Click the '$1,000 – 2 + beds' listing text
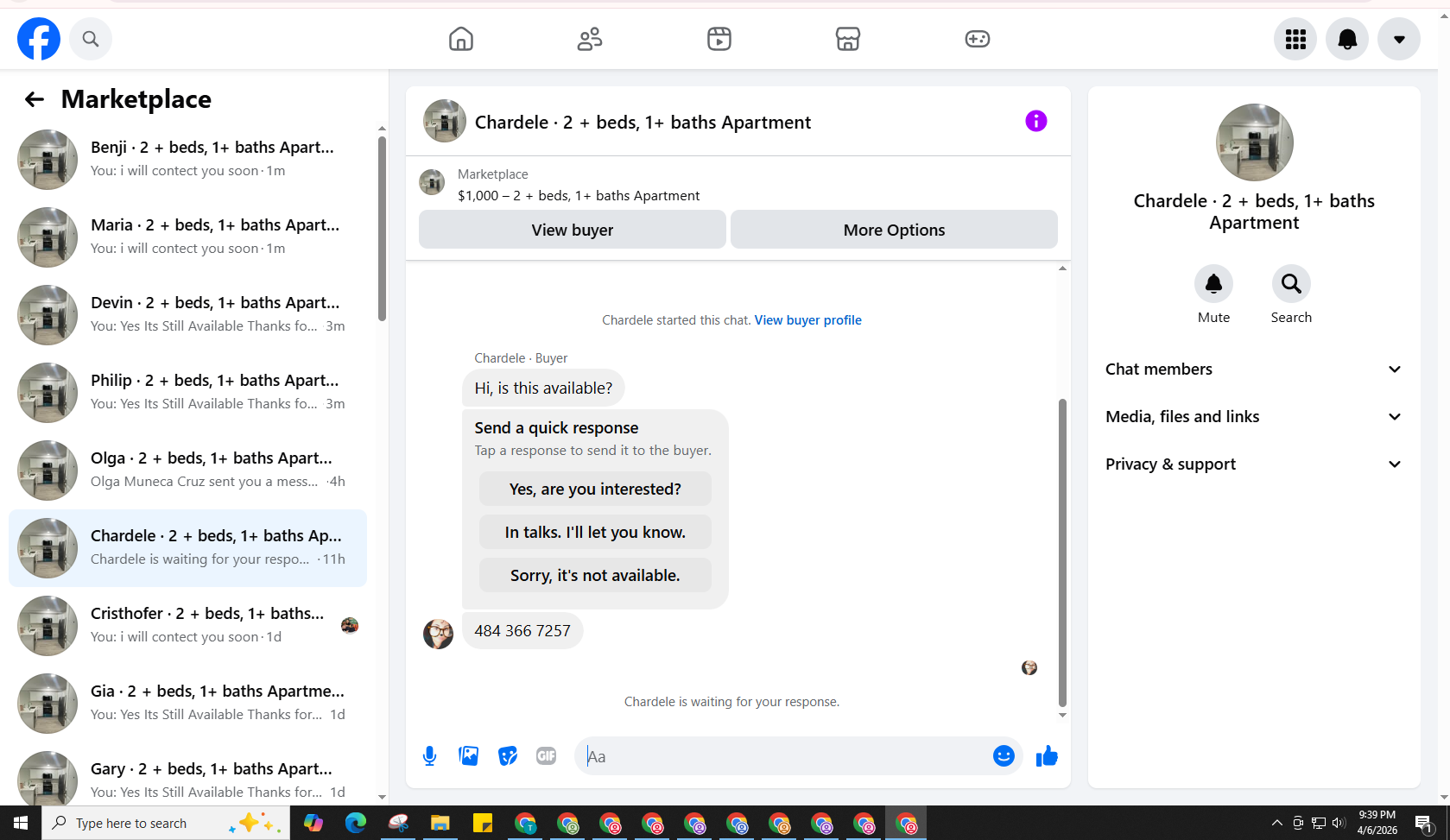This screenshot has width=1450, height=840. [x=579, y=196]
